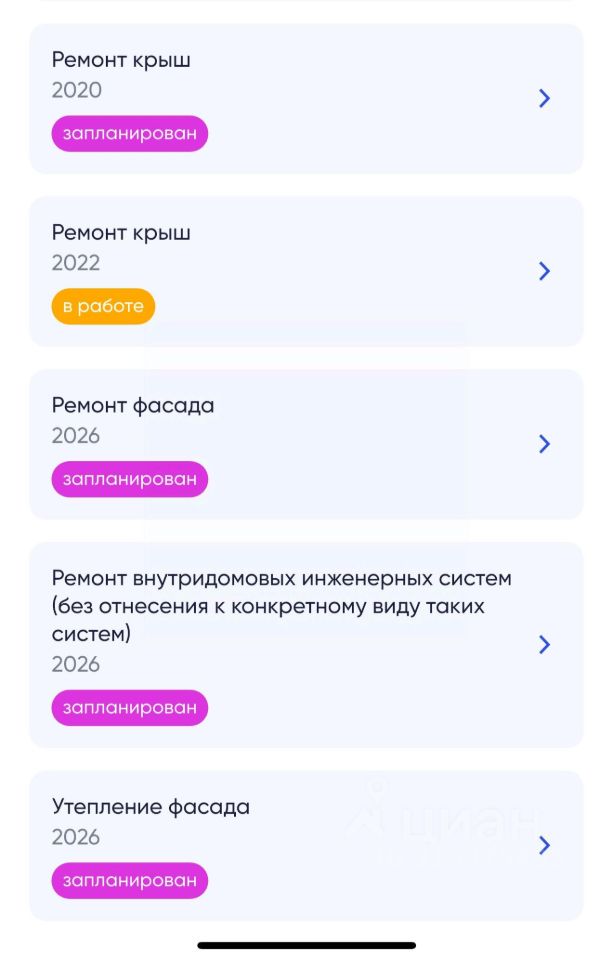Select the Ремонт фасада title text
Viewport: 613px width, 960px height.
click(x=133, y=406)
